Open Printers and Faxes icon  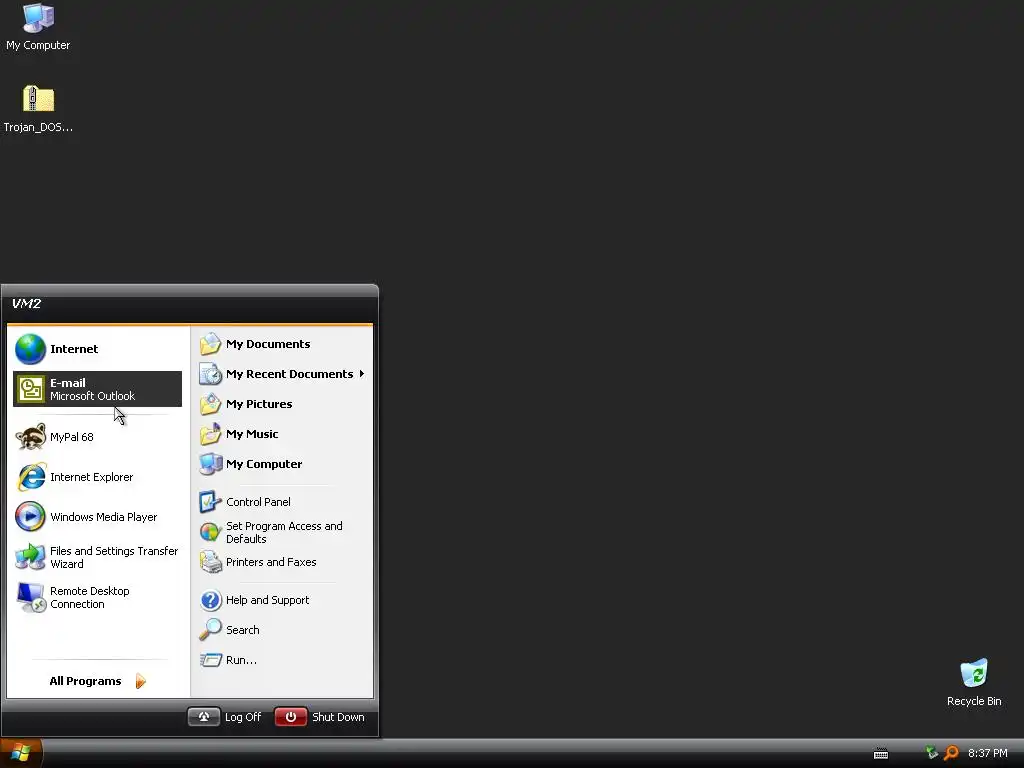tap(210, 562)
